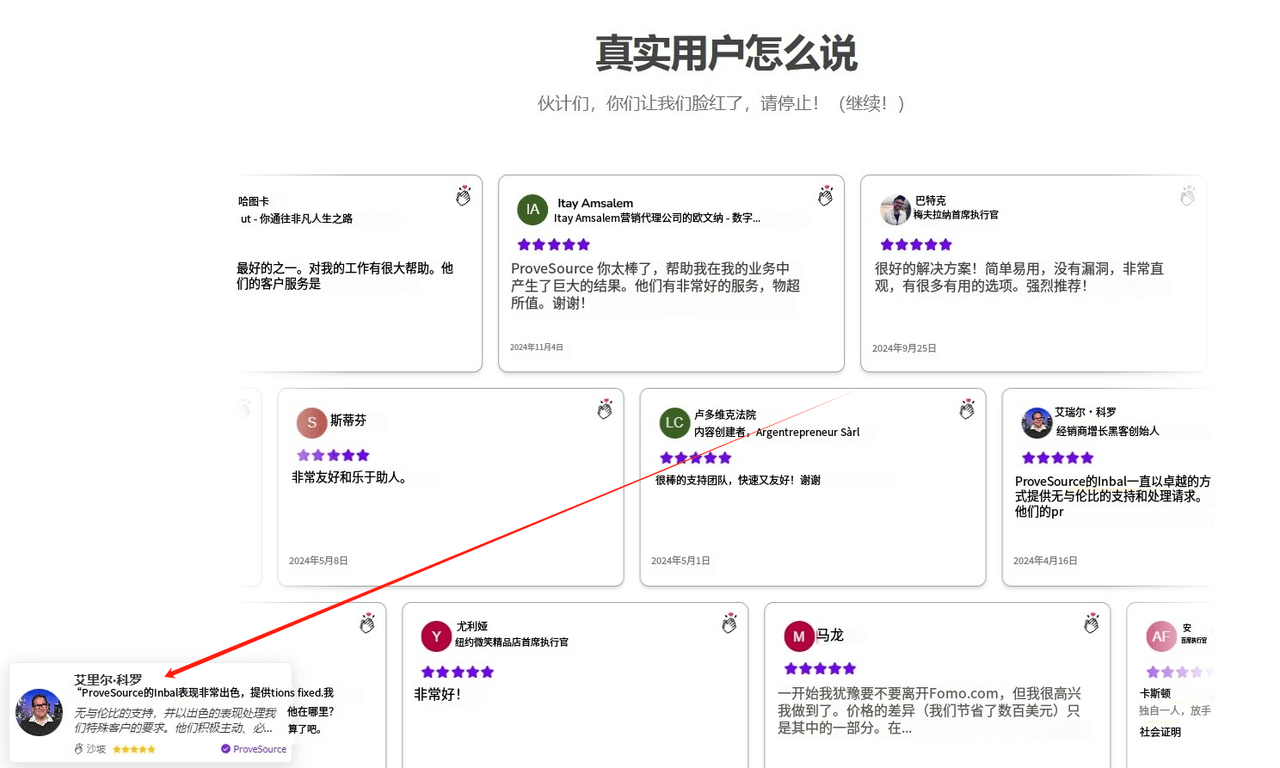Click the text 社会证明 on 安's card
Viewport: 1280px width, 768px height.
(1160, 732)
